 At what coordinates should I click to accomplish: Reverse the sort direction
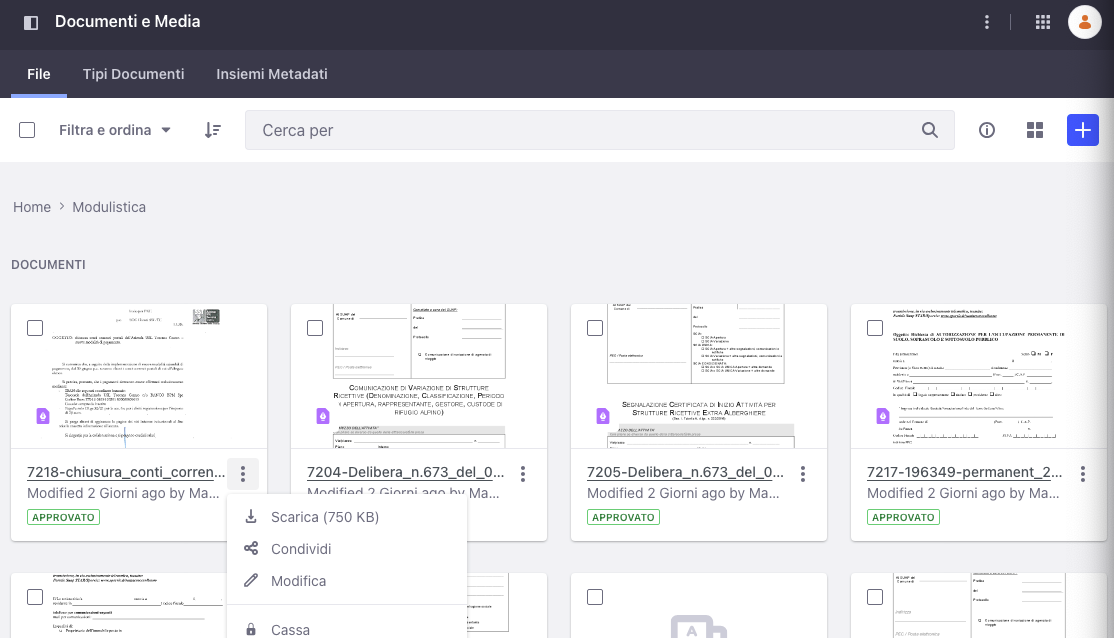(x=213, y=130)
